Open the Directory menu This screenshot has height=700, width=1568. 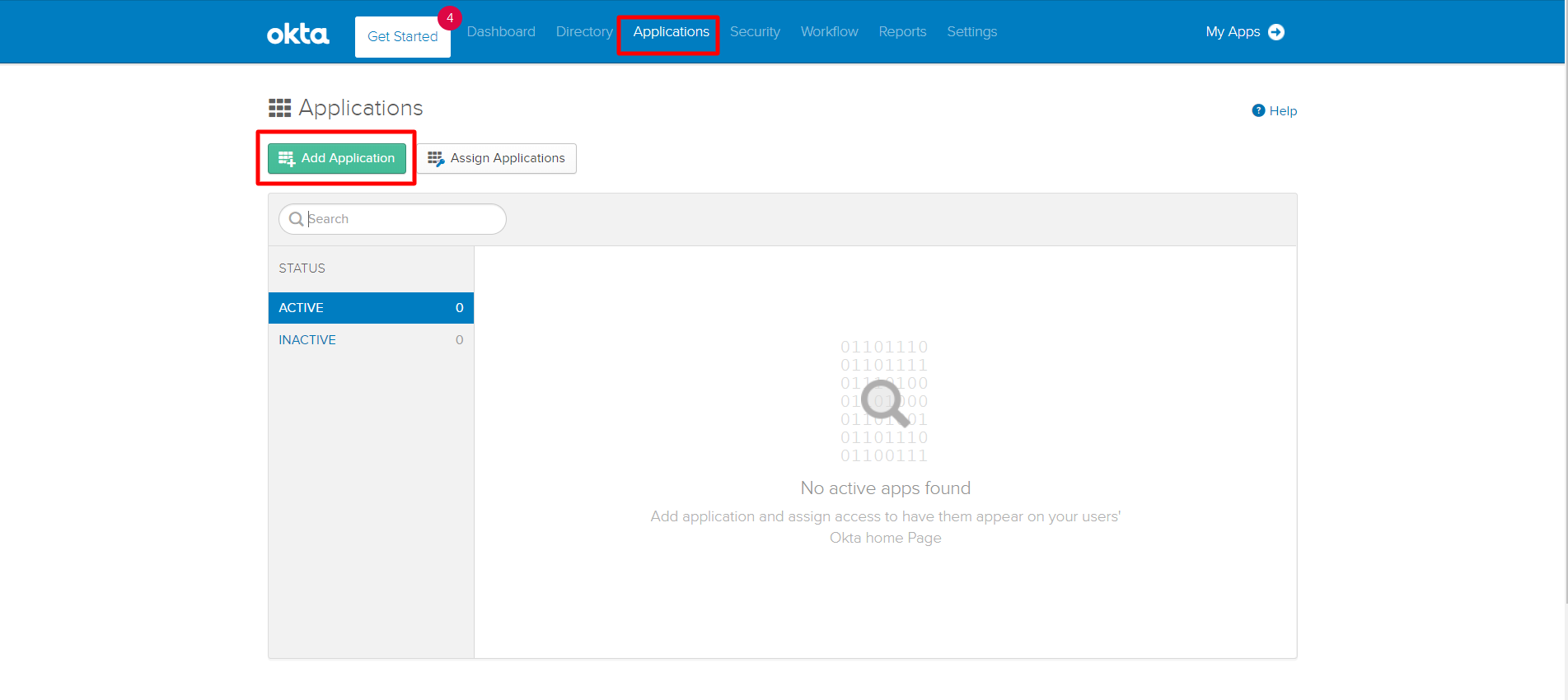coord(584,31)
